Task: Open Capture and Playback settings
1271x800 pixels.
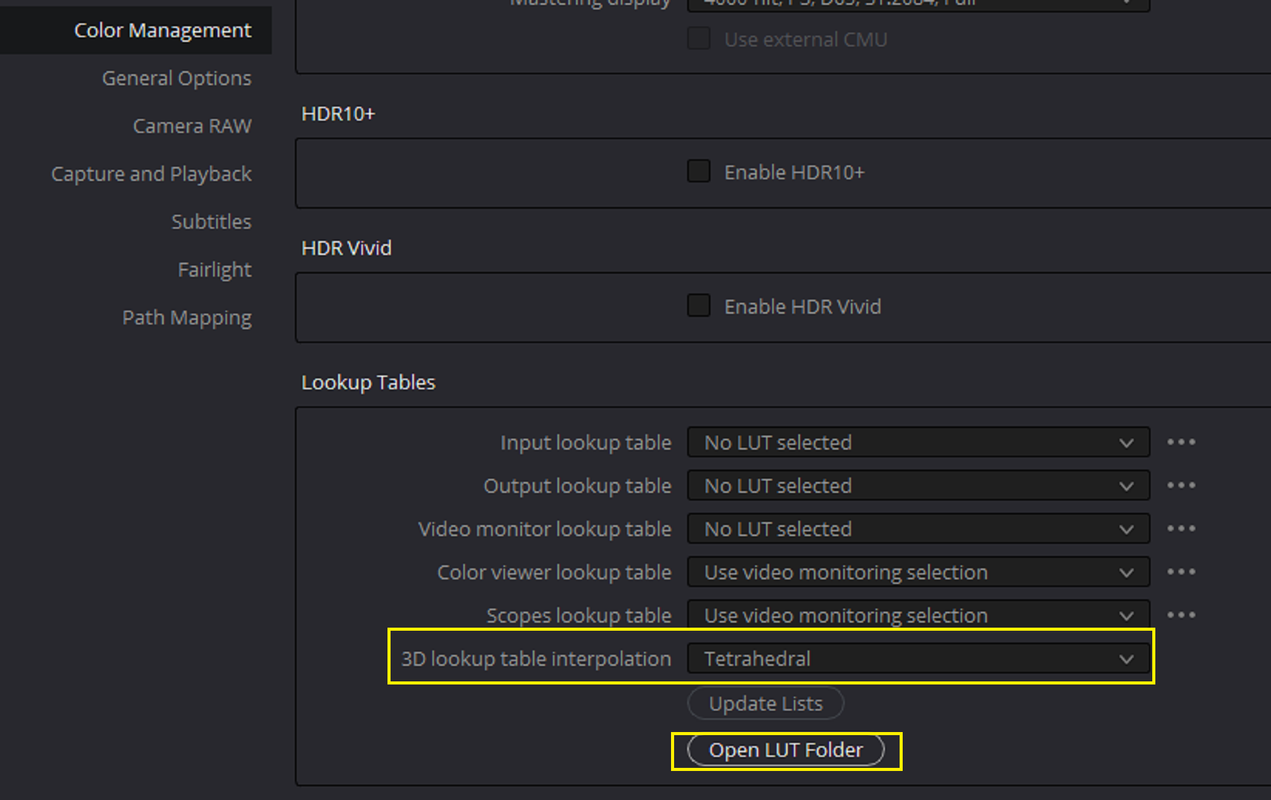Action: pyautogui.click(x=151, y=174)
